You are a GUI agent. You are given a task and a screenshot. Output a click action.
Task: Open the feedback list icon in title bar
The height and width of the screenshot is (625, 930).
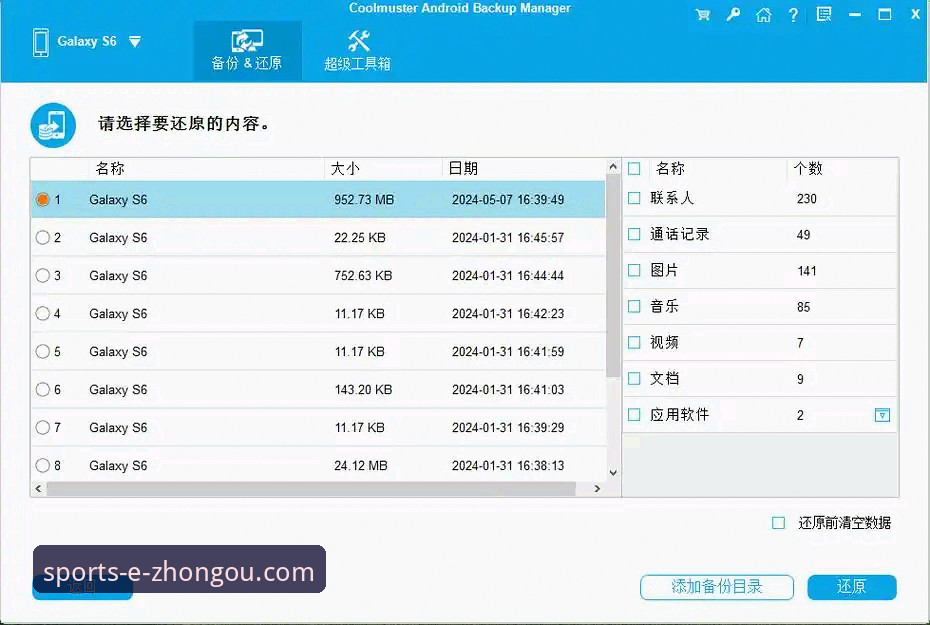point(824,14)
